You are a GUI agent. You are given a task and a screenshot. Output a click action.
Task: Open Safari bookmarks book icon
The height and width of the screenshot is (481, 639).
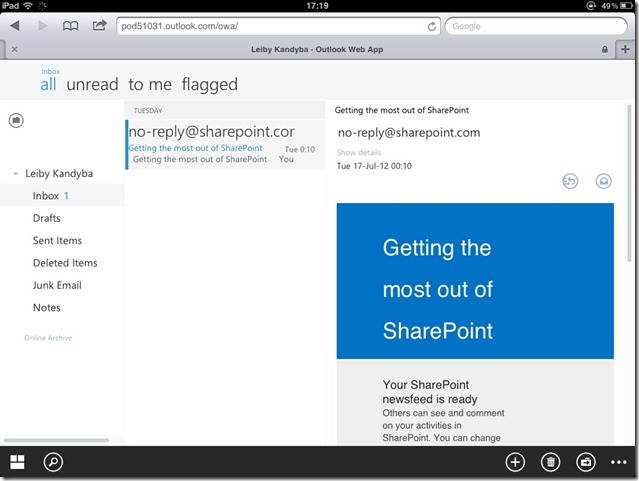pyautogui.click(x=71, y=26)
